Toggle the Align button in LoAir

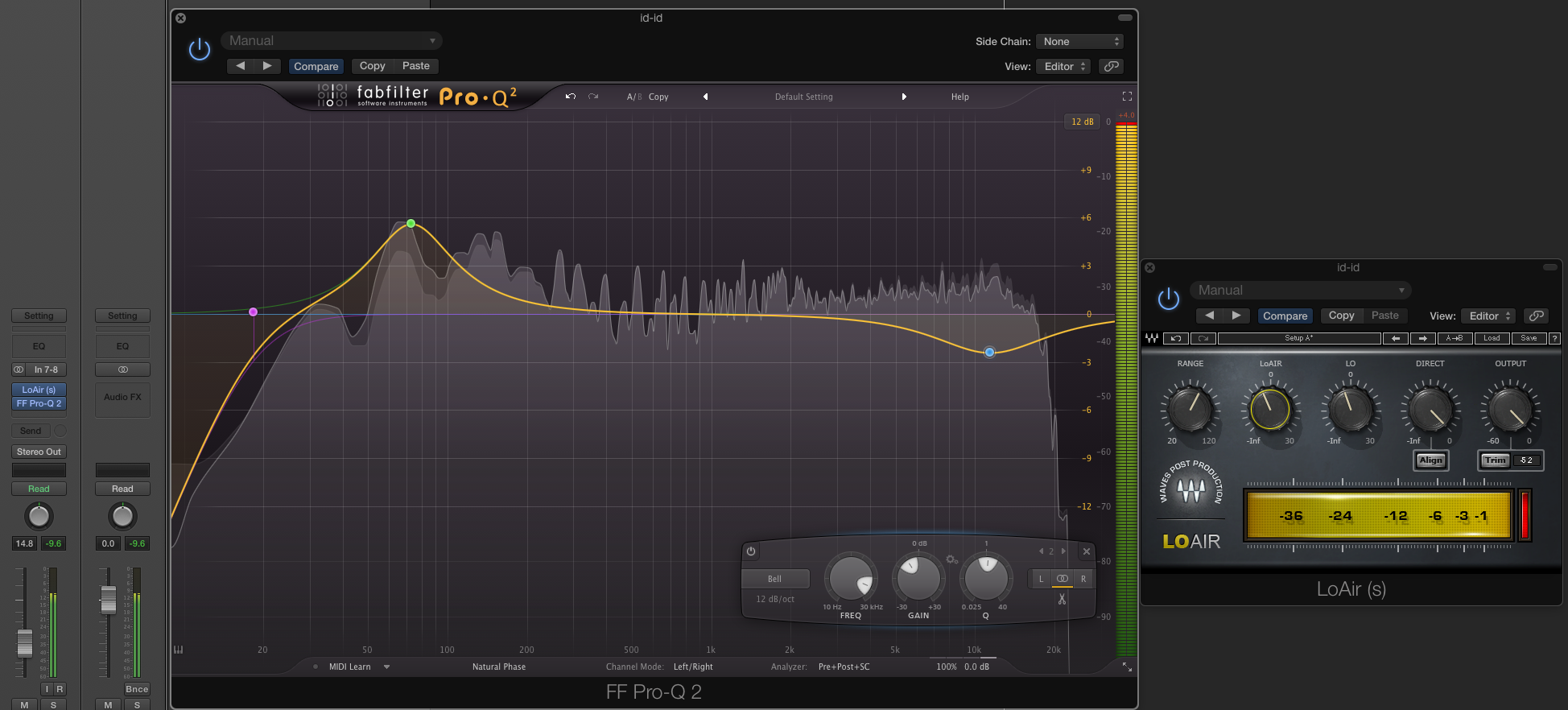coord(1430,460)
